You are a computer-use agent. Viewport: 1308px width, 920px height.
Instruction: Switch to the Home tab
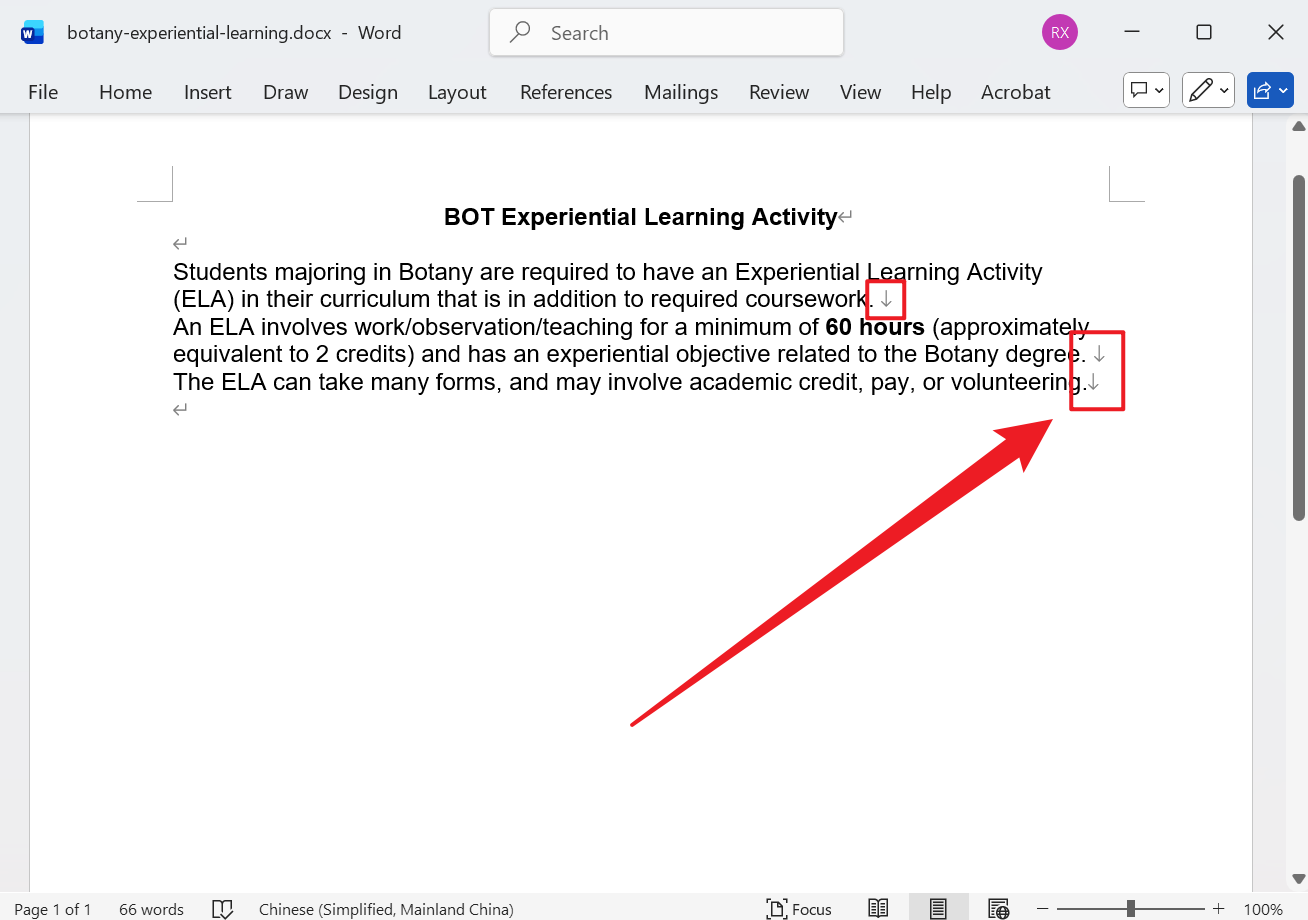point(126,92)
